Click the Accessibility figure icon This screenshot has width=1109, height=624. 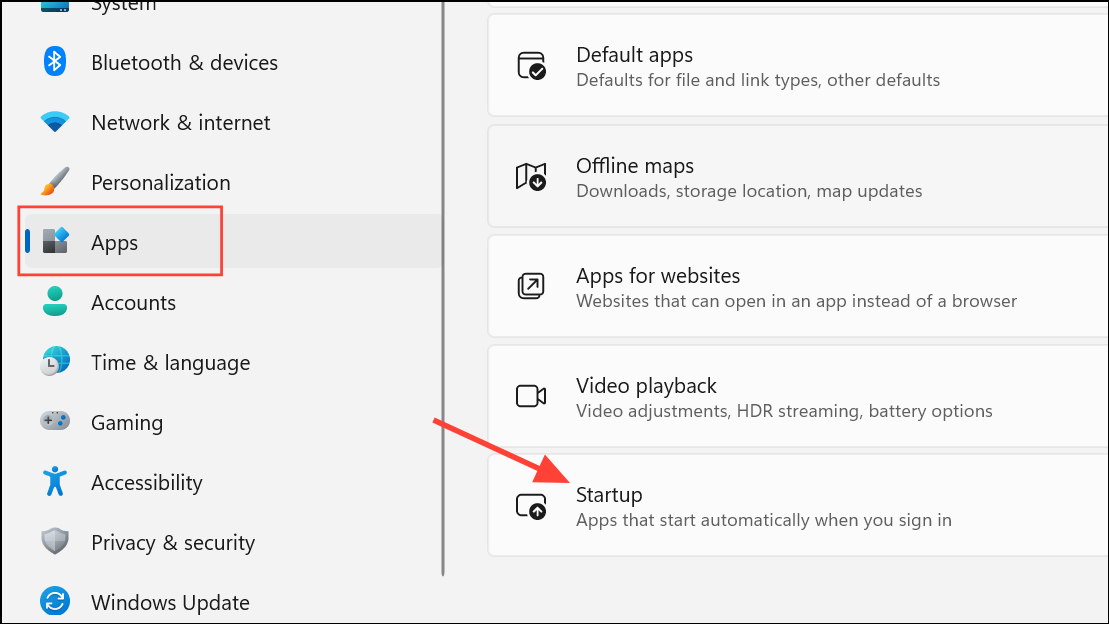(54, 482)
